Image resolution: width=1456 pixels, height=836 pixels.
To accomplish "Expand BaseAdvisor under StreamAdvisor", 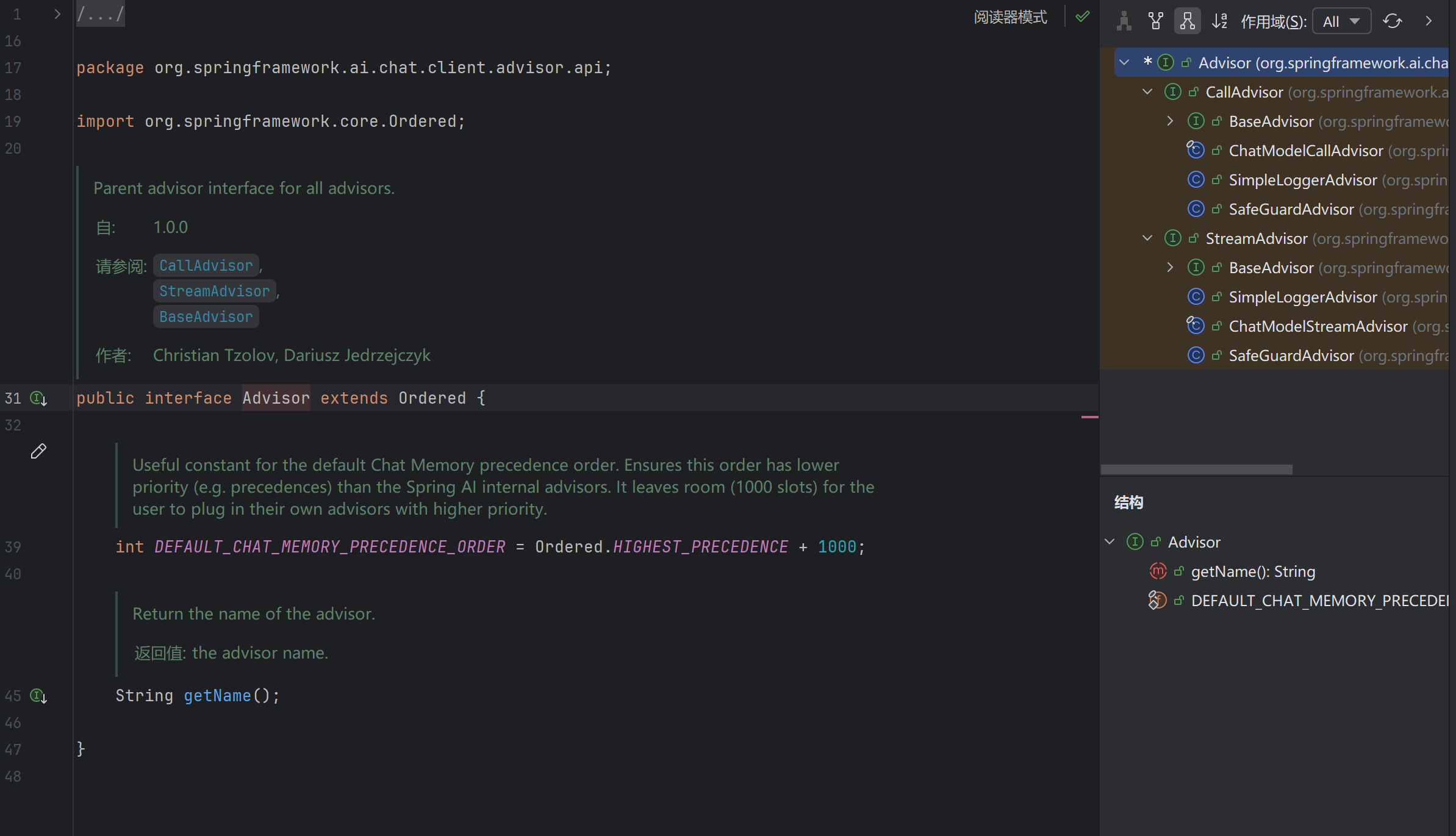I will tap(1171, 268).
